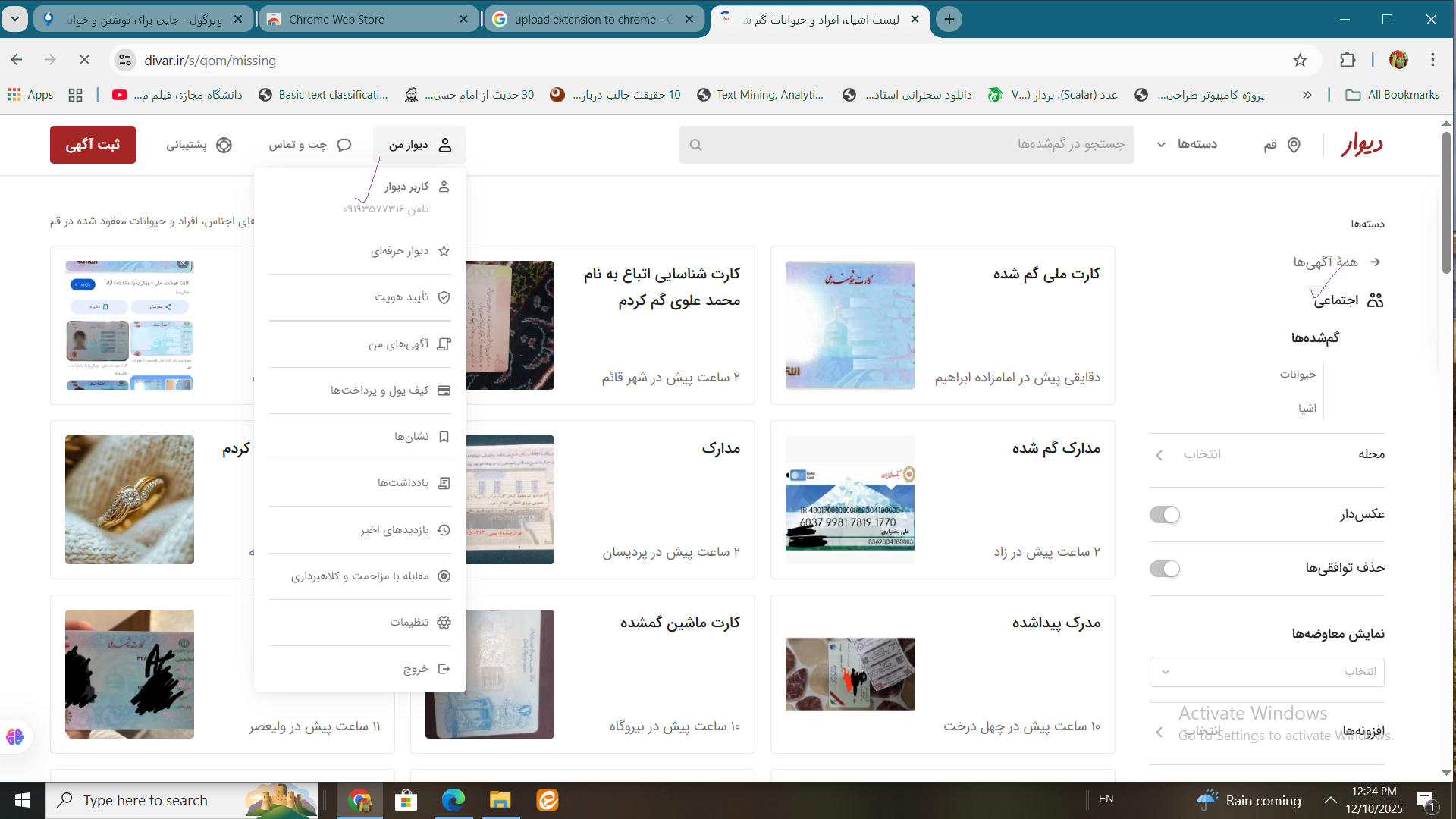1456x819 pixels.
Task: Open آگهی‌های من menu item
Action: coord(399,344)
